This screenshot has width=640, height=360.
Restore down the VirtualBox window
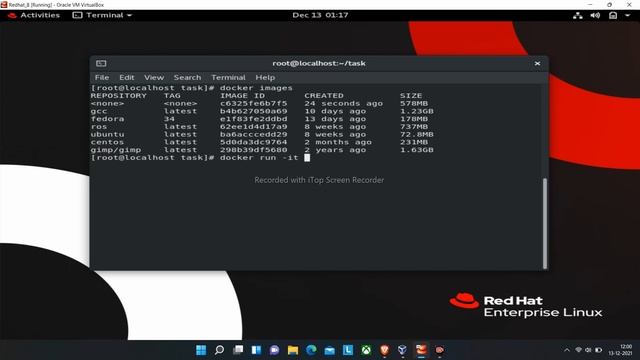(609, 4)
